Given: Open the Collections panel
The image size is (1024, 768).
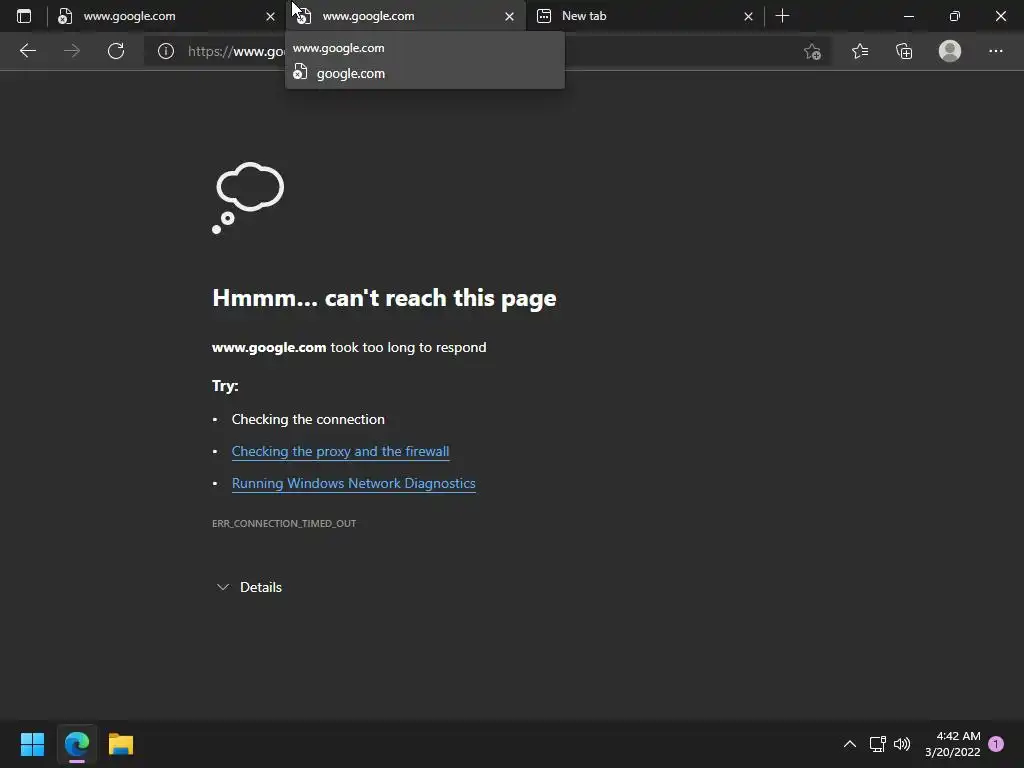Looking at the screenshot, I should pos(904,51).
